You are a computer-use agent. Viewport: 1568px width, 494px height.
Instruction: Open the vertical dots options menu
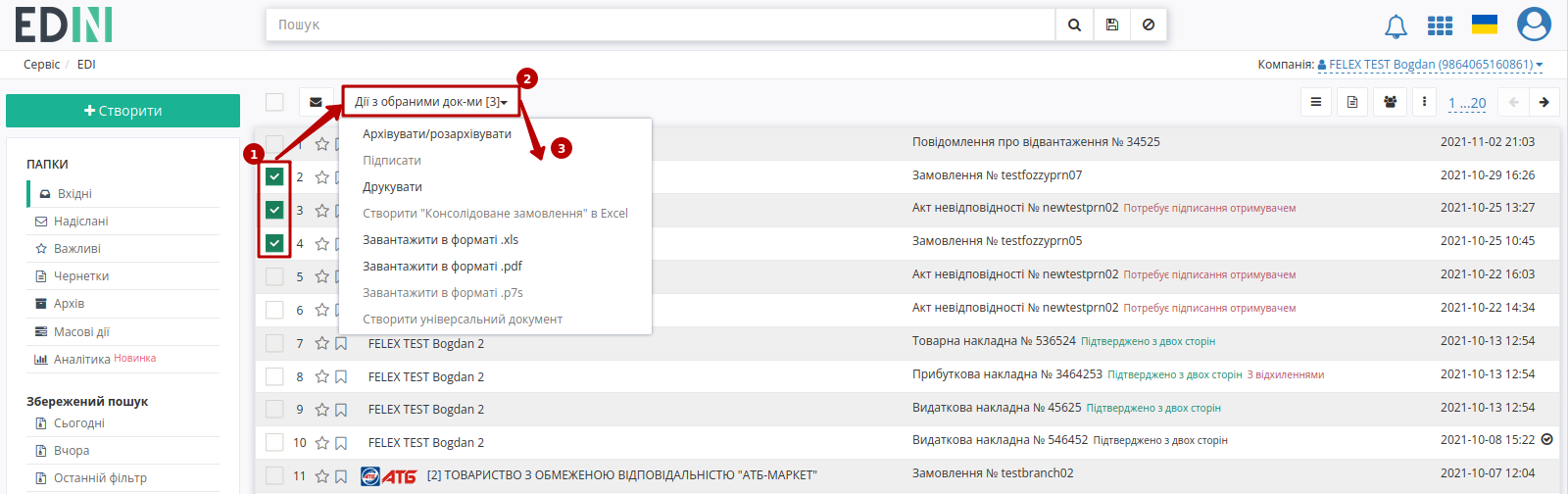click(x=1424, y=102)
